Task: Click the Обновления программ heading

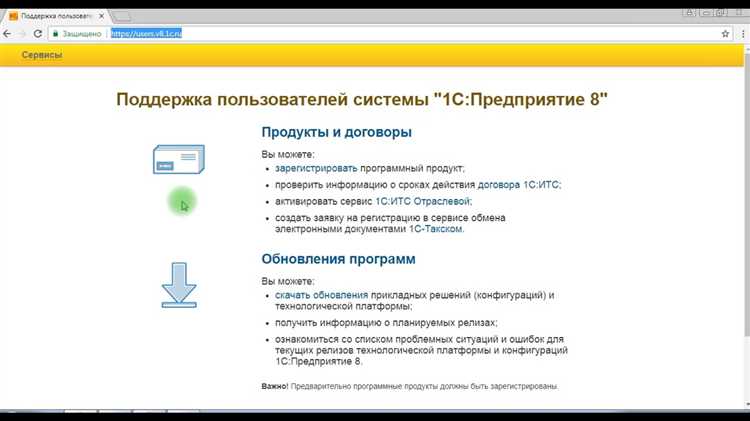Action: 338,259
